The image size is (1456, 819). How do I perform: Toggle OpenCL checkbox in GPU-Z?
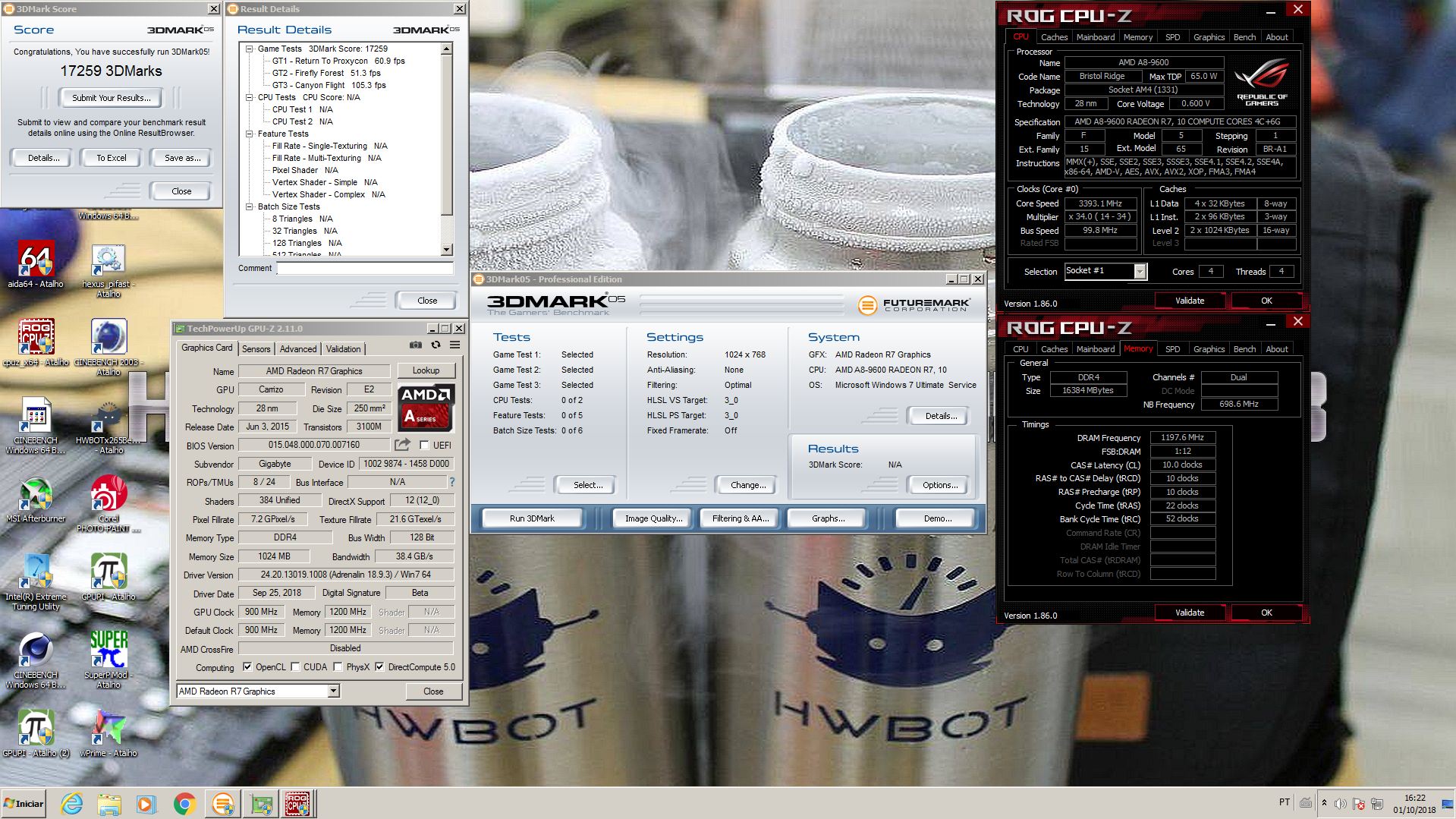point(247,667)
